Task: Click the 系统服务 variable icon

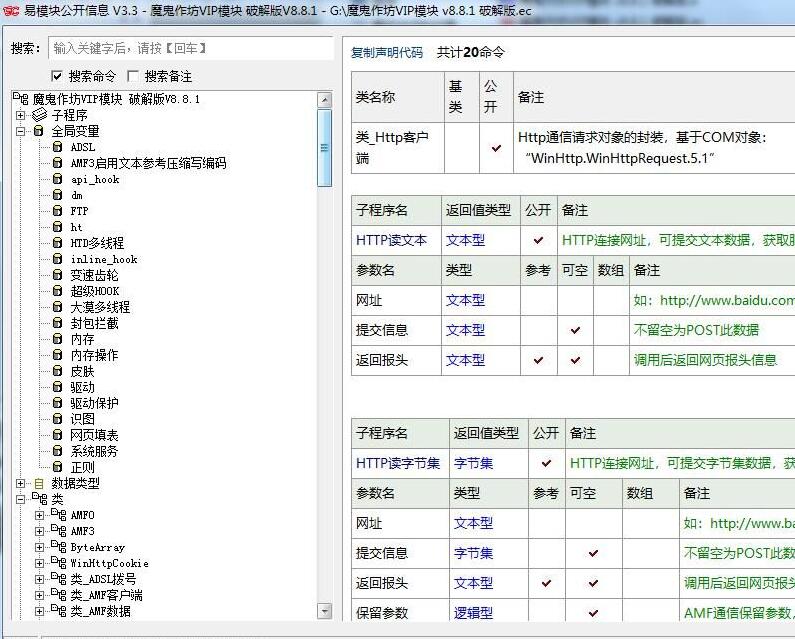Action: [x=57, y=450]
